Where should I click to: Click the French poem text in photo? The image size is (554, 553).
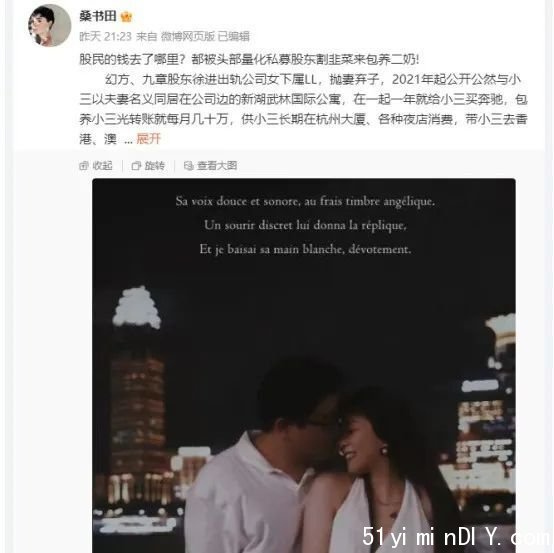click(x=305, y=225)
